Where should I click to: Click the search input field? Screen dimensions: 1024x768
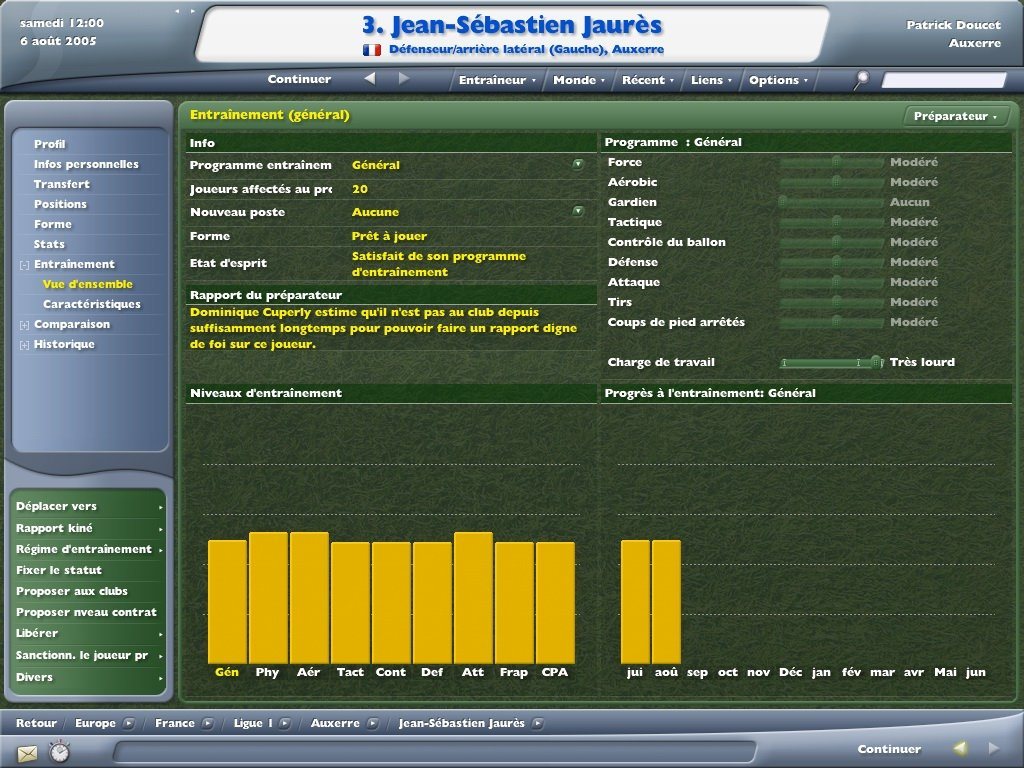[x=944, y=80]
